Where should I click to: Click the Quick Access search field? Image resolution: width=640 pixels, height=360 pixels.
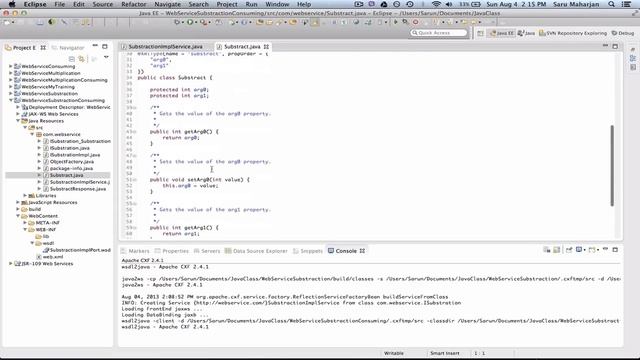coord(439,33)
